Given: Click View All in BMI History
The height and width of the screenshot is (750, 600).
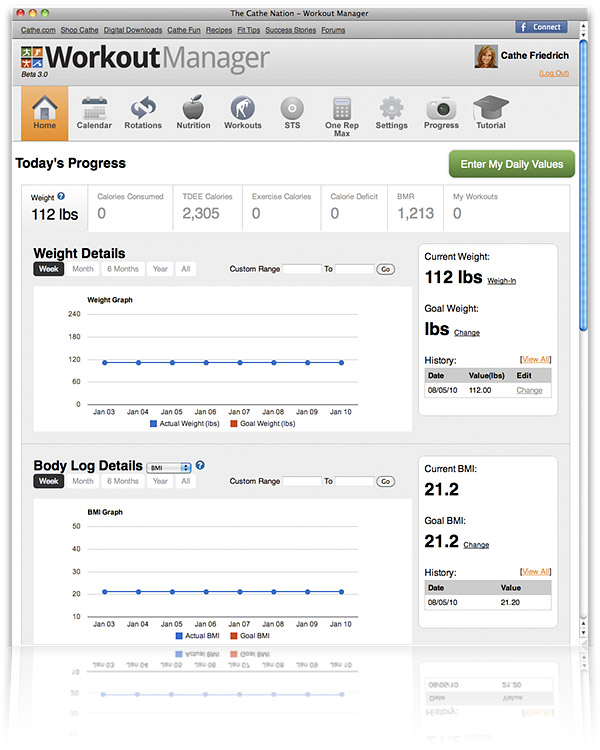Looking at the screenshot, I should 535,572.
